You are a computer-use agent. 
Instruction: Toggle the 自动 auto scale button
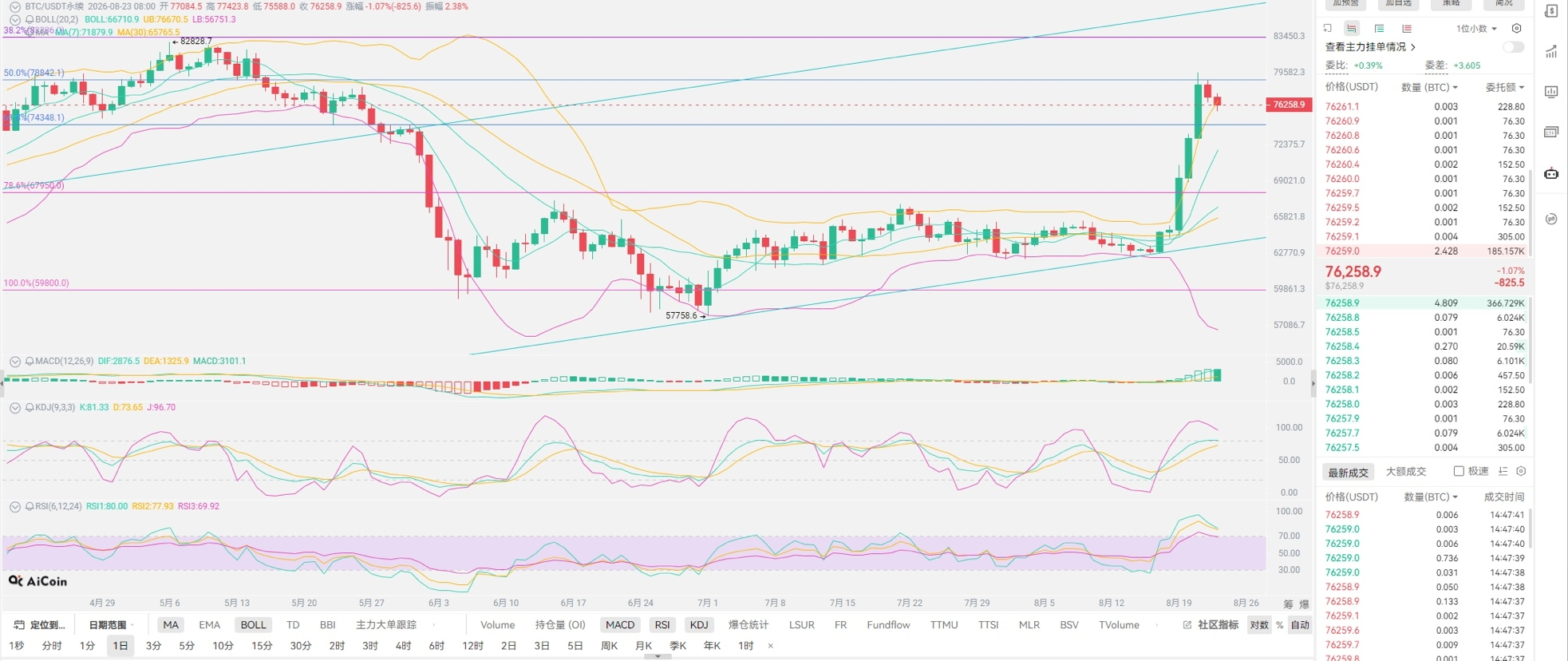pos(1301,625)
